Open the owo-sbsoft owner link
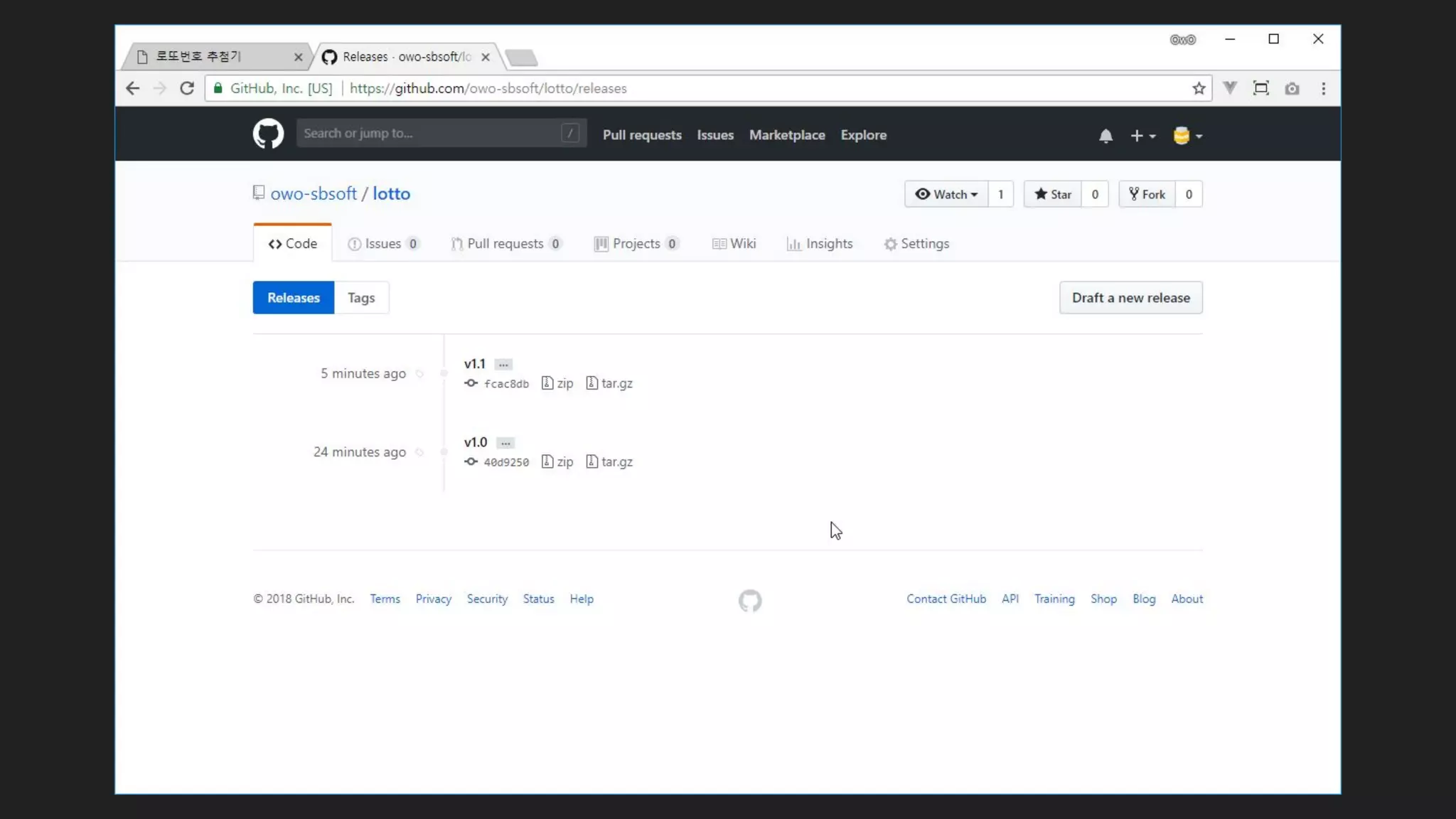1456x819 pixels. coord(314,193)
